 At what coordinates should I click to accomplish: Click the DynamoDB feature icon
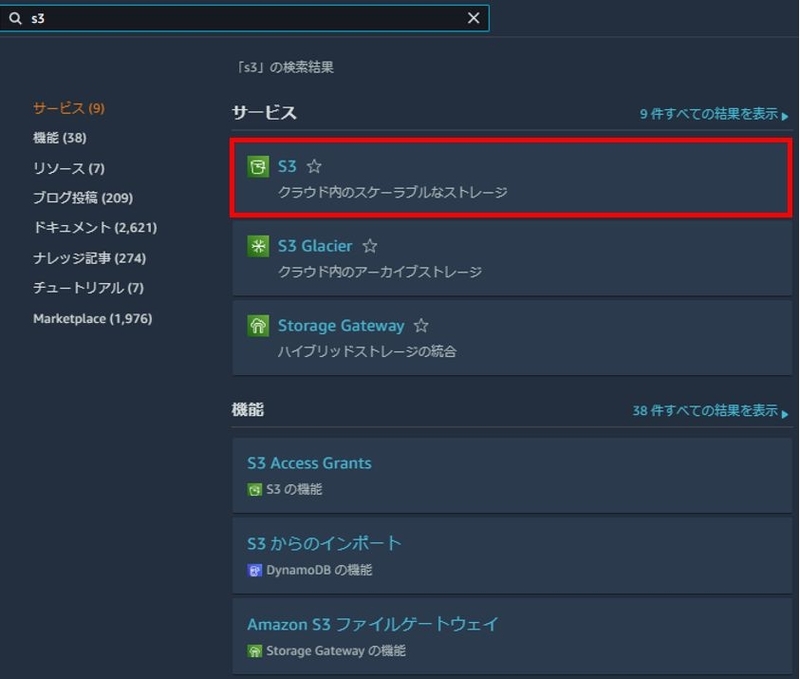click(255, 570)
